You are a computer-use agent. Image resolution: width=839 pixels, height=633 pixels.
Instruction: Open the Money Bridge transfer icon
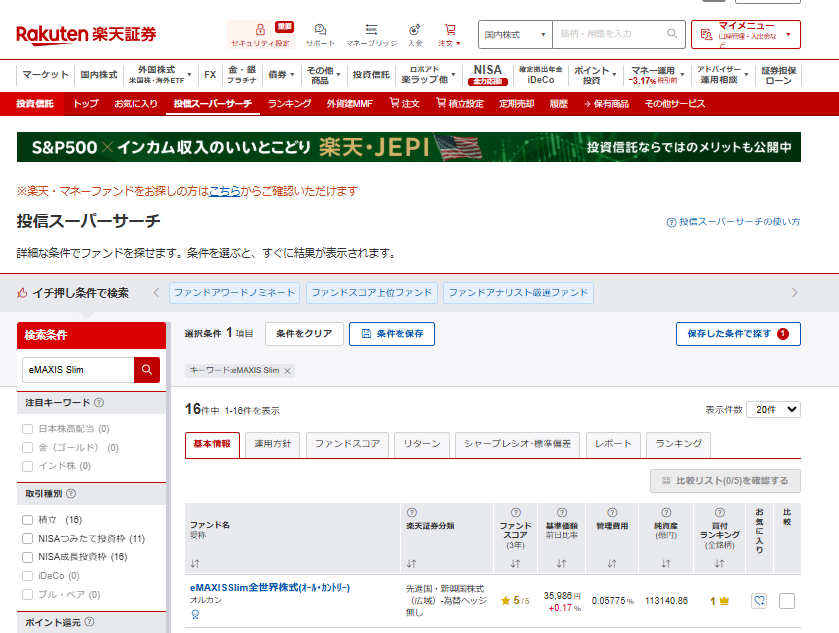click(371, 29)
